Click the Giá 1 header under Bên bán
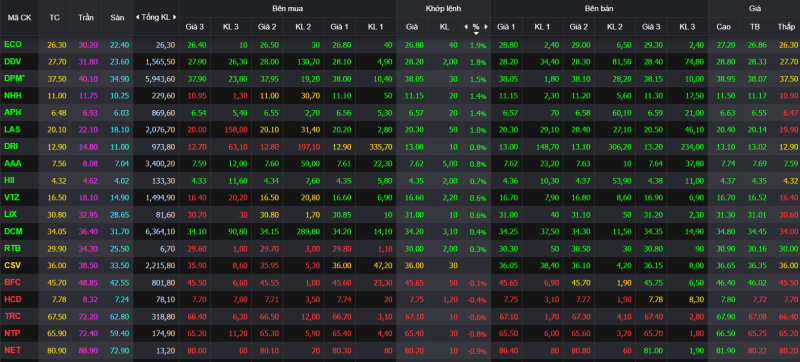The image size is (800, 362). point(506,27)
